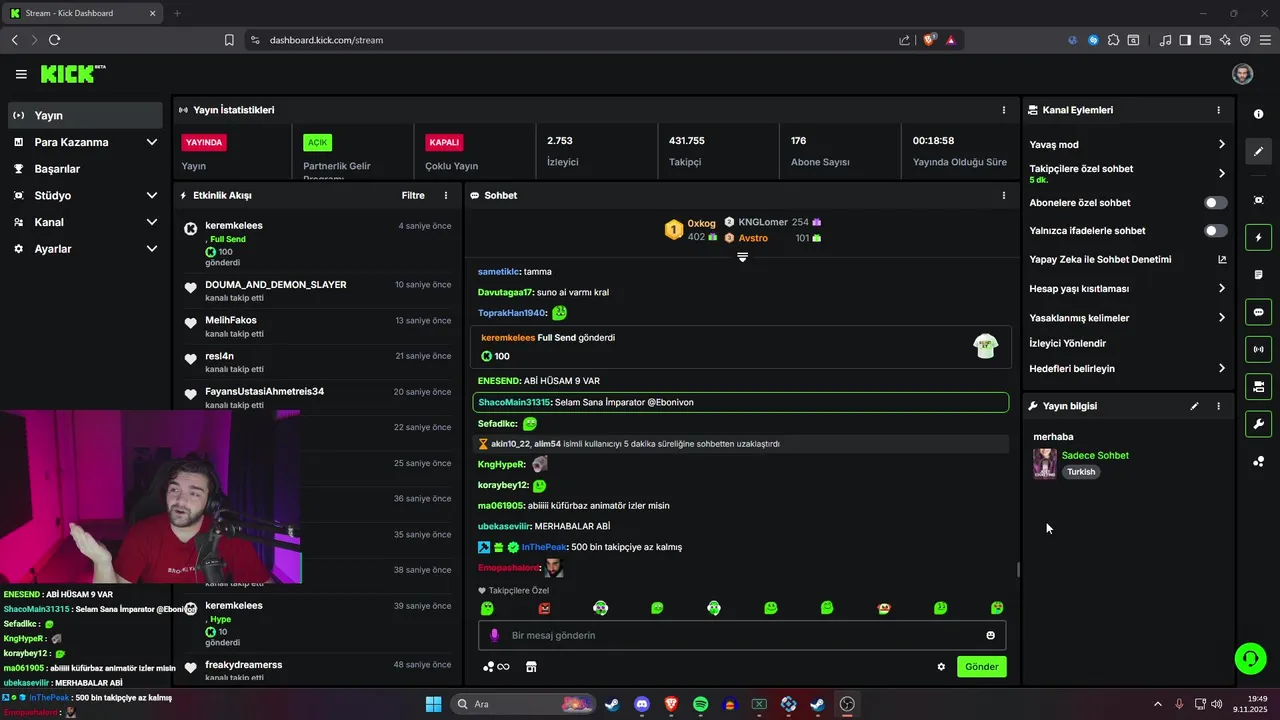Select Başarılar in the sidebar
Screen dimensions: 1280x720
86,169
